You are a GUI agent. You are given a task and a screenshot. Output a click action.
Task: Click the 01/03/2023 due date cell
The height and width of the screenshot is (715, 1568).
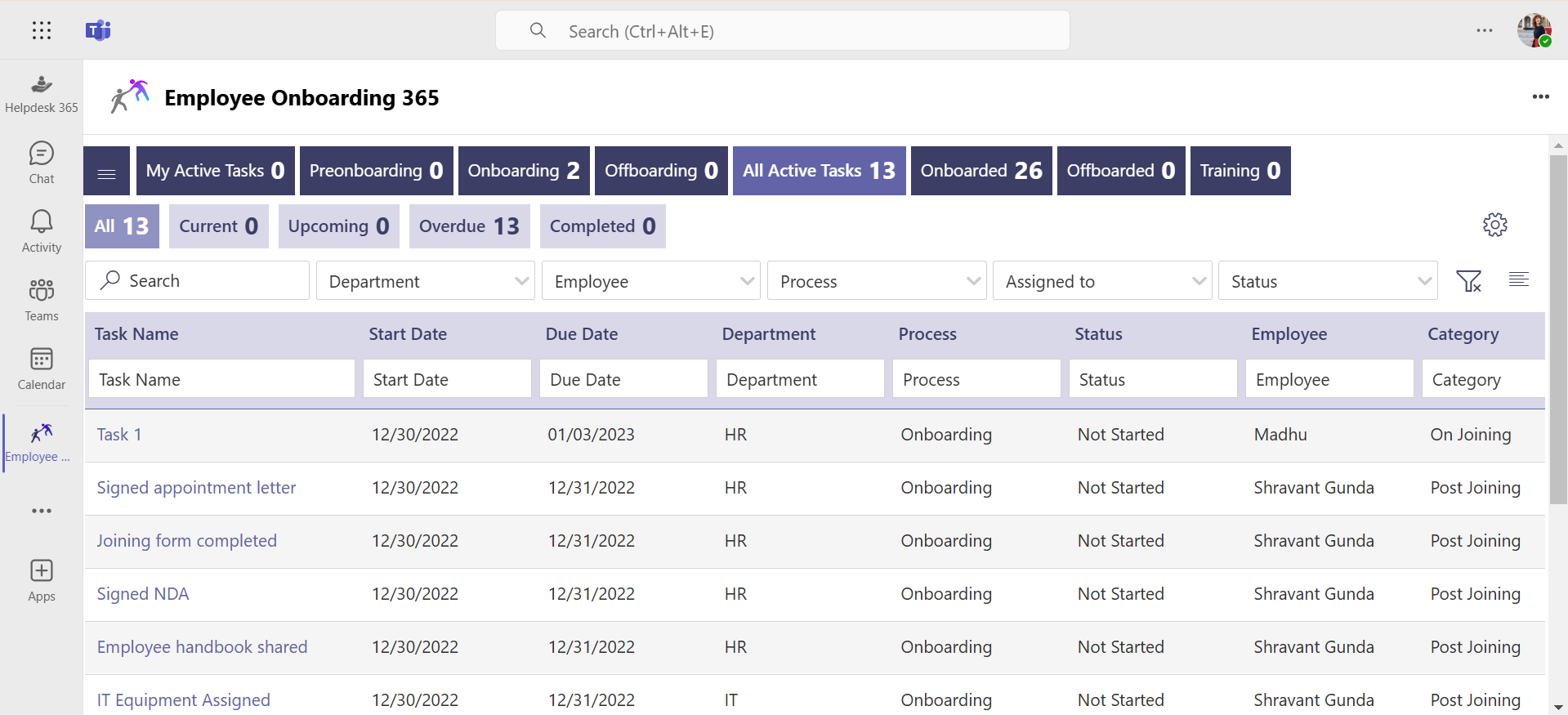pyautogui.click(x=591, y=435)
